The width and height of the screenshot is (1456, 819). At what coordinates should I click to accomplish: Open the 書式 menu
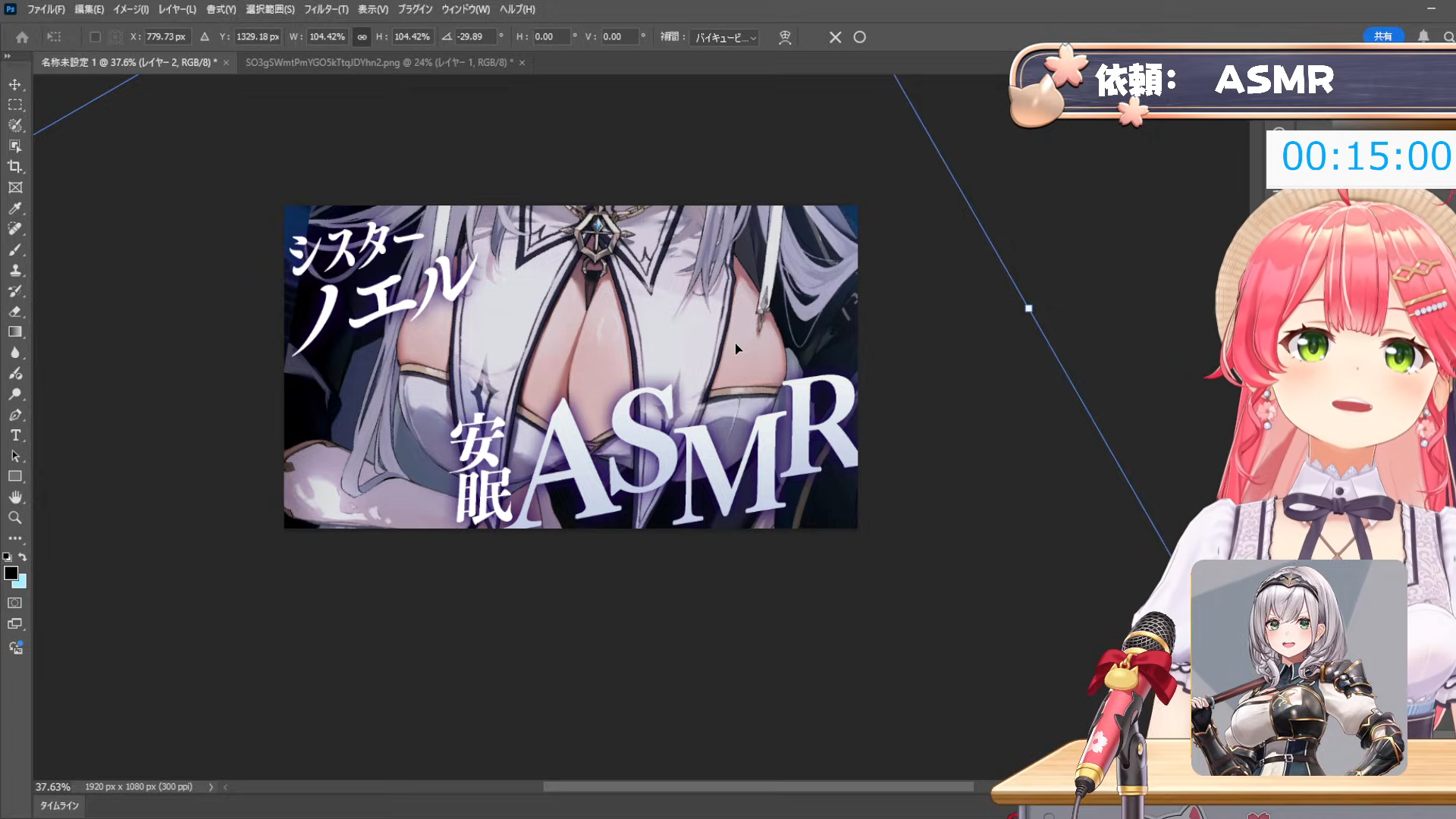[x=221, y=9]
